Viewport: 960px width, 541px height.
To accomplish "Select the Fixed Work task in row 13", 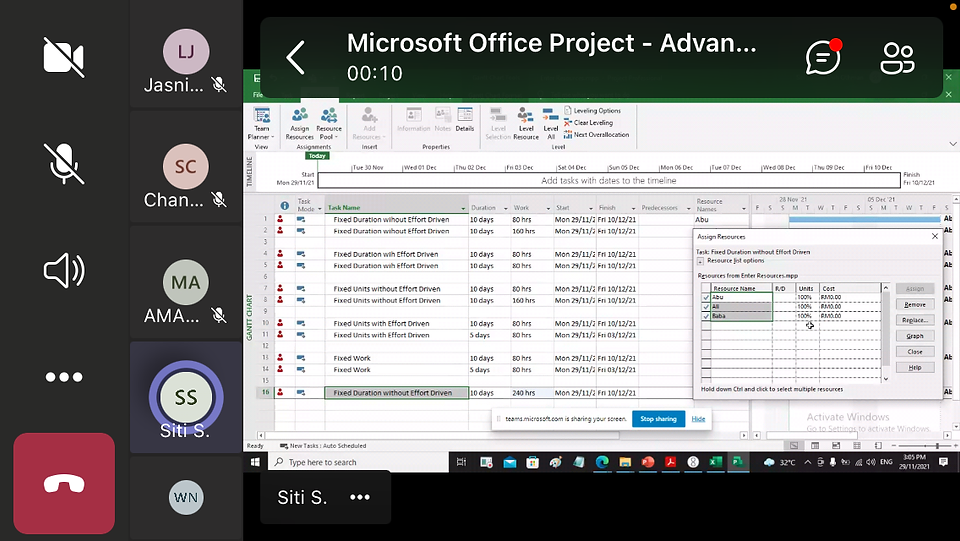I will pos(352,358).
